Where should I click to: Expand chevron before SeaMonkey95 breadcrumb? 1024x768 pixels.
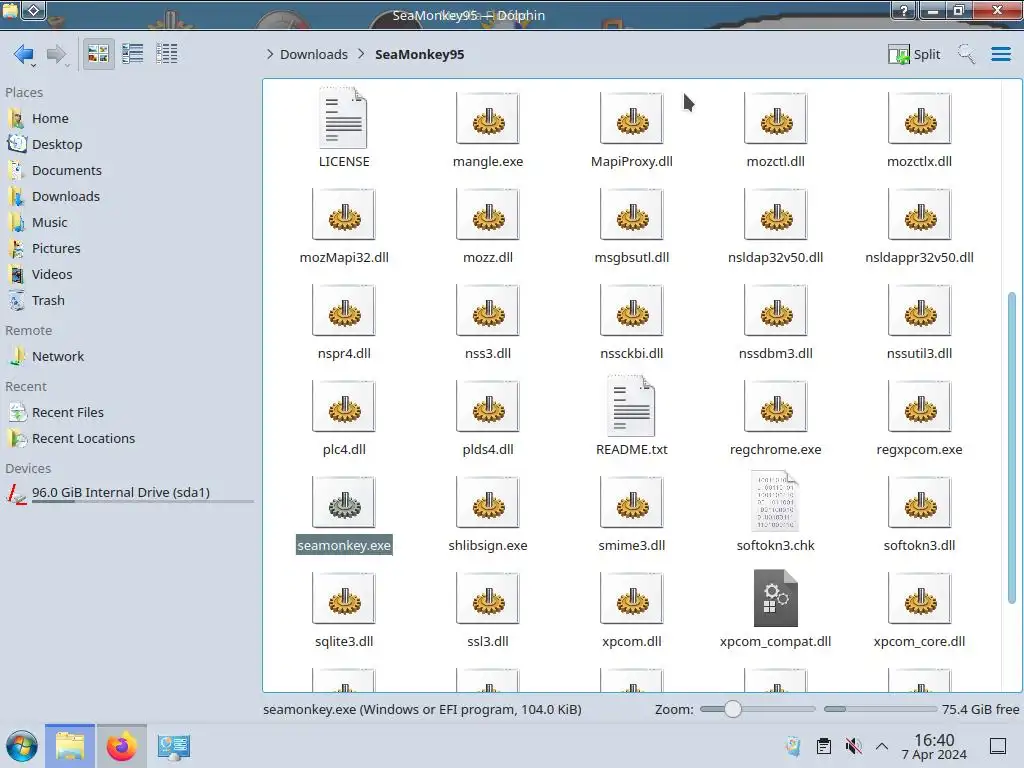361,54
